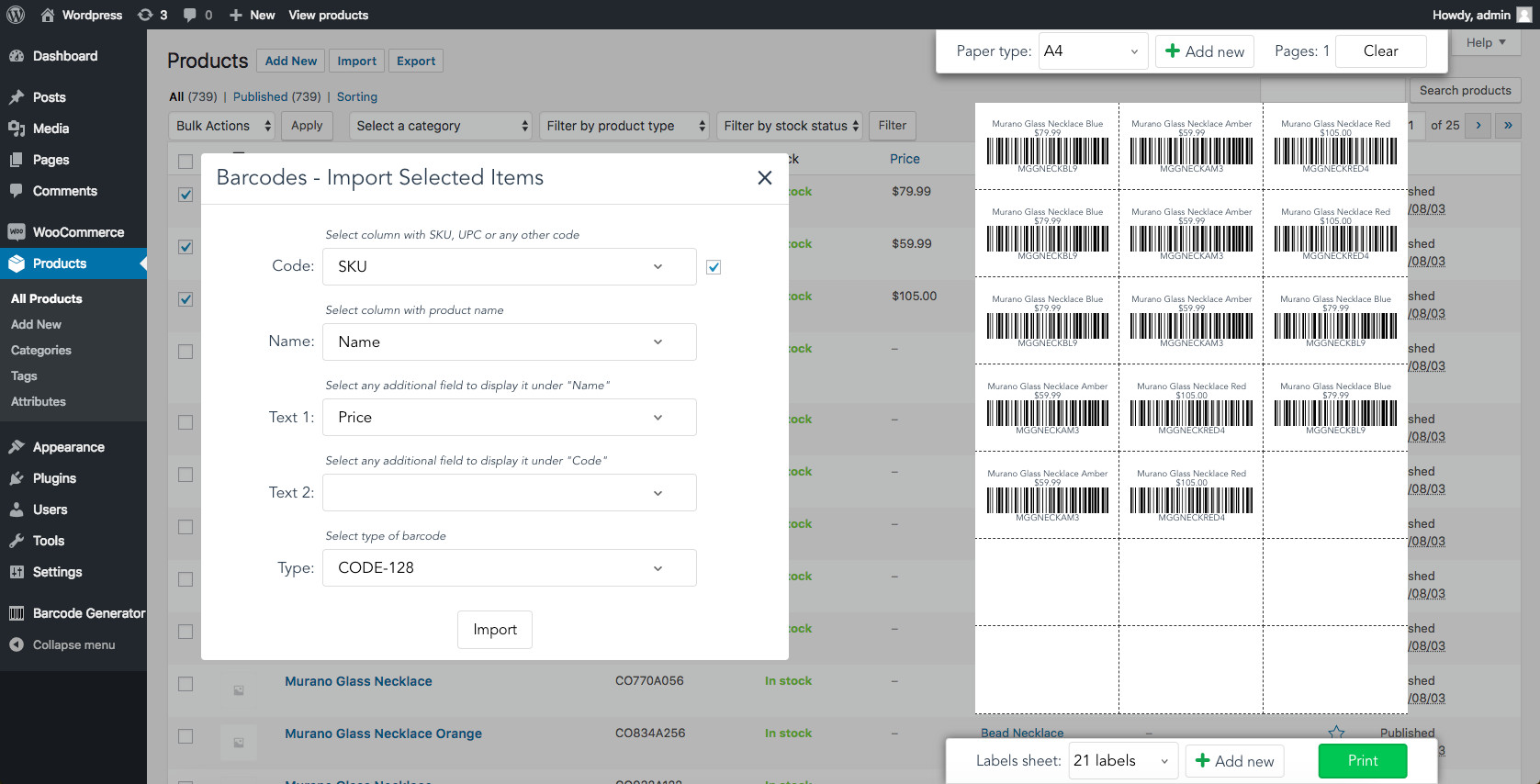The height and width of the screenshot is (784, 1540).
Task: Open the Code SKU dropdown
Action: click(510, 266)
